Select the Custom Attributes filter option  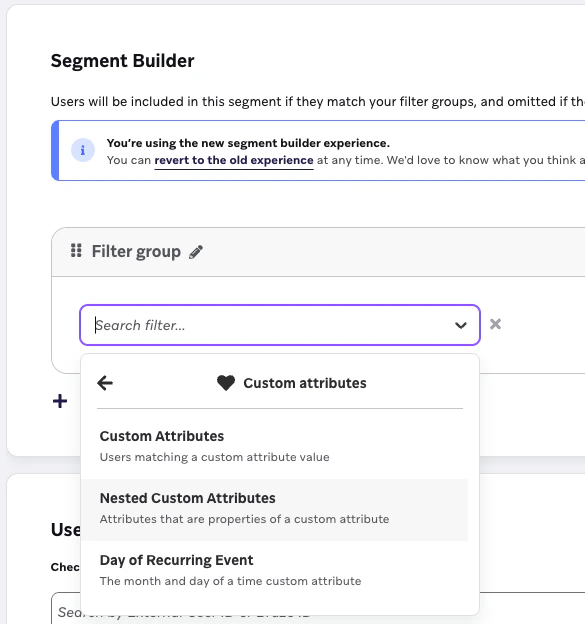[x=275, y=446]
